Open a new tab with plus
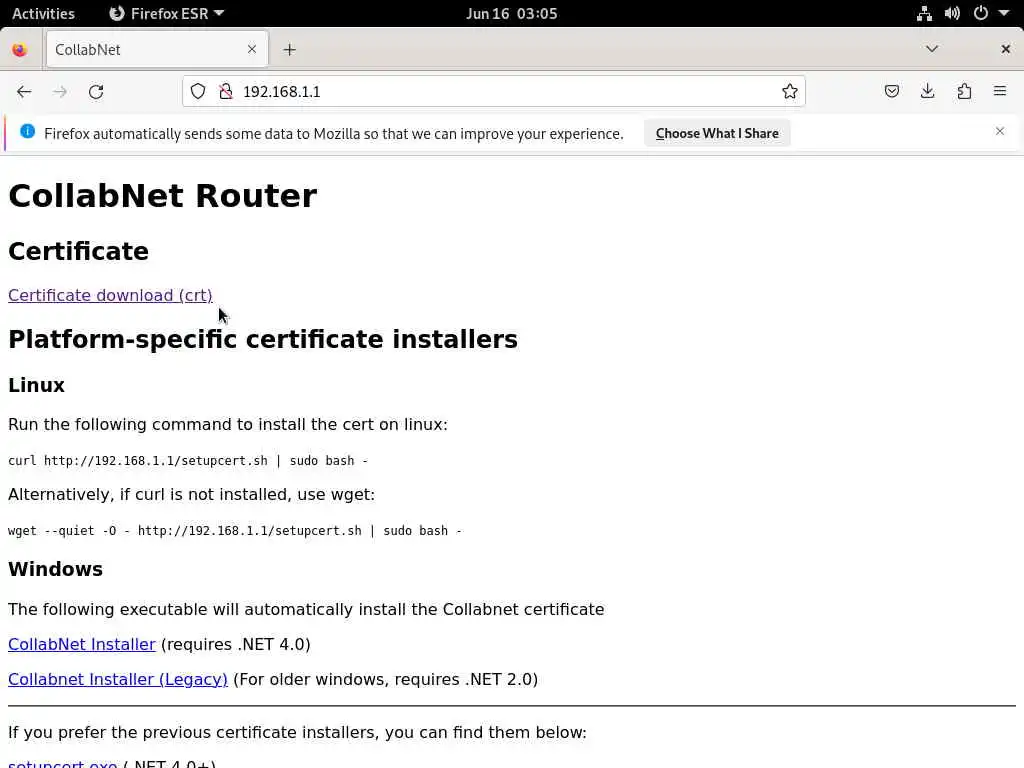This screenshot has height=768, width=1024. (289, 50)
